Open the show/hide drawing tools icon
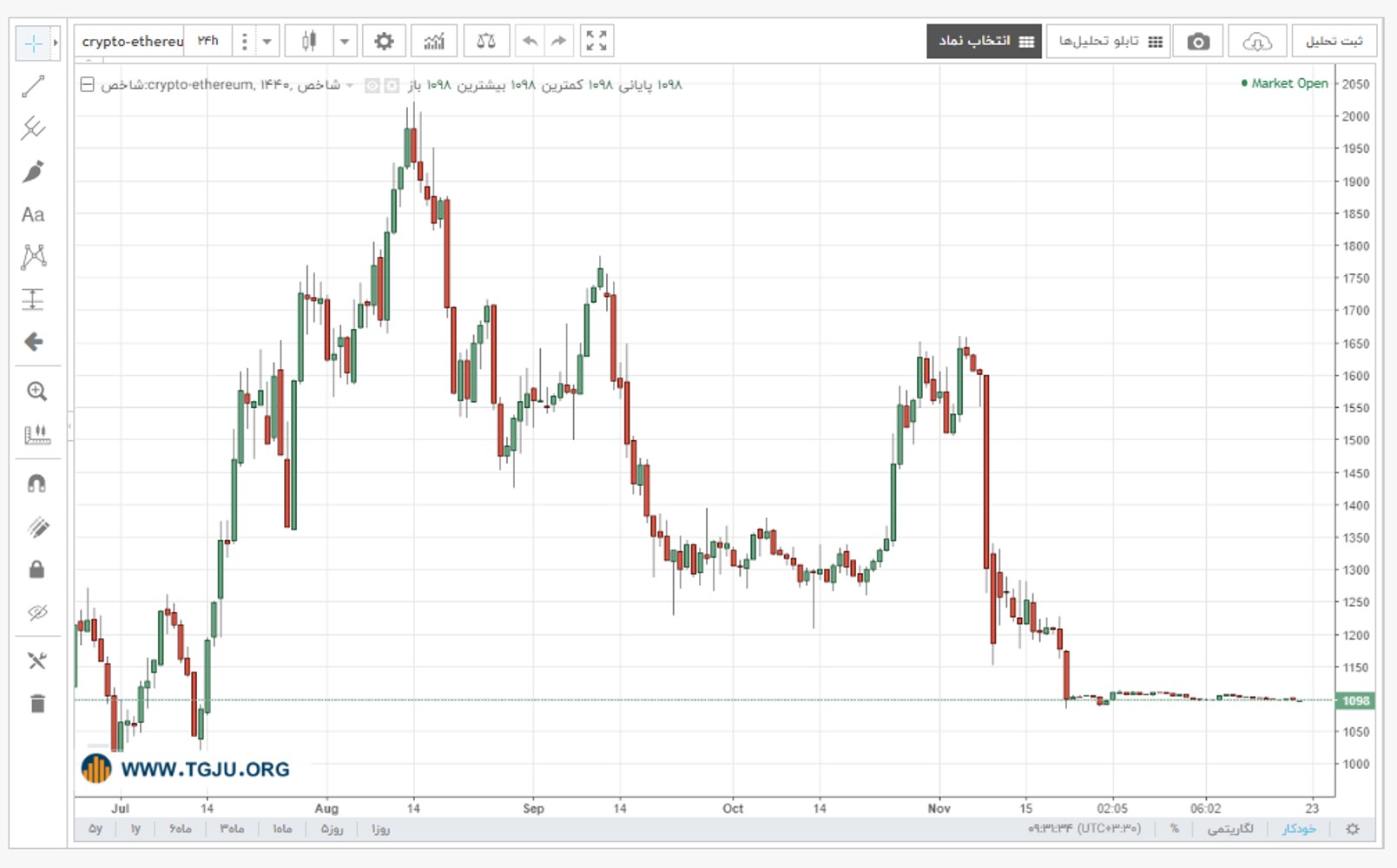 pos(36,661)
